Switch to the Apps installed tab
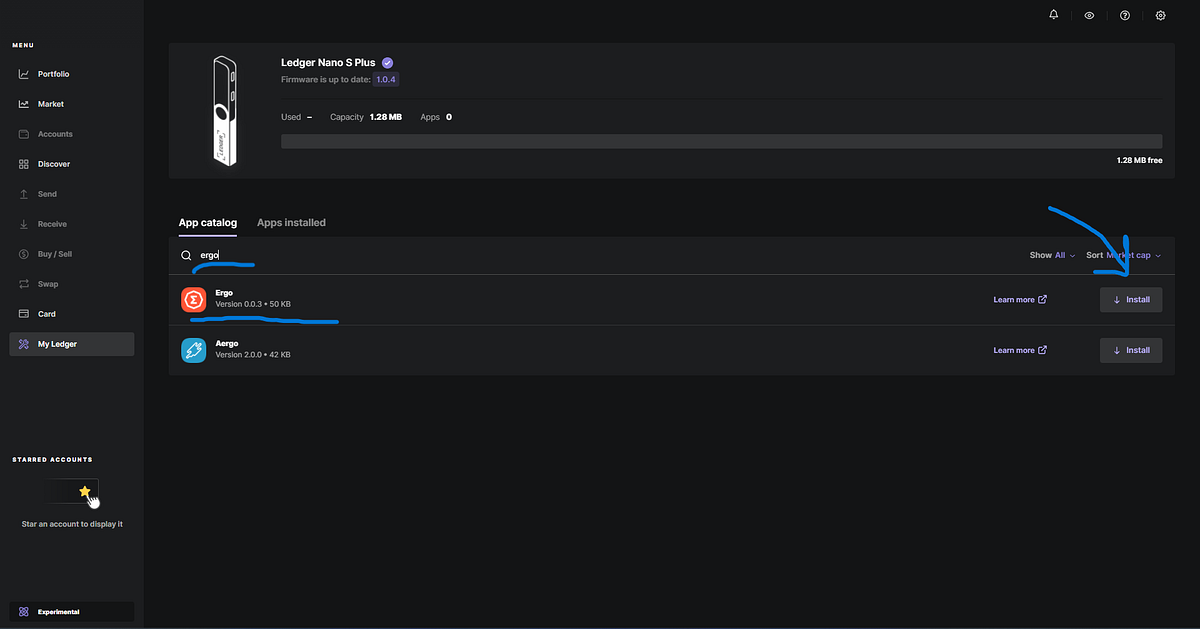This screenshot has width=1200, height=629. tap(291, 222)
